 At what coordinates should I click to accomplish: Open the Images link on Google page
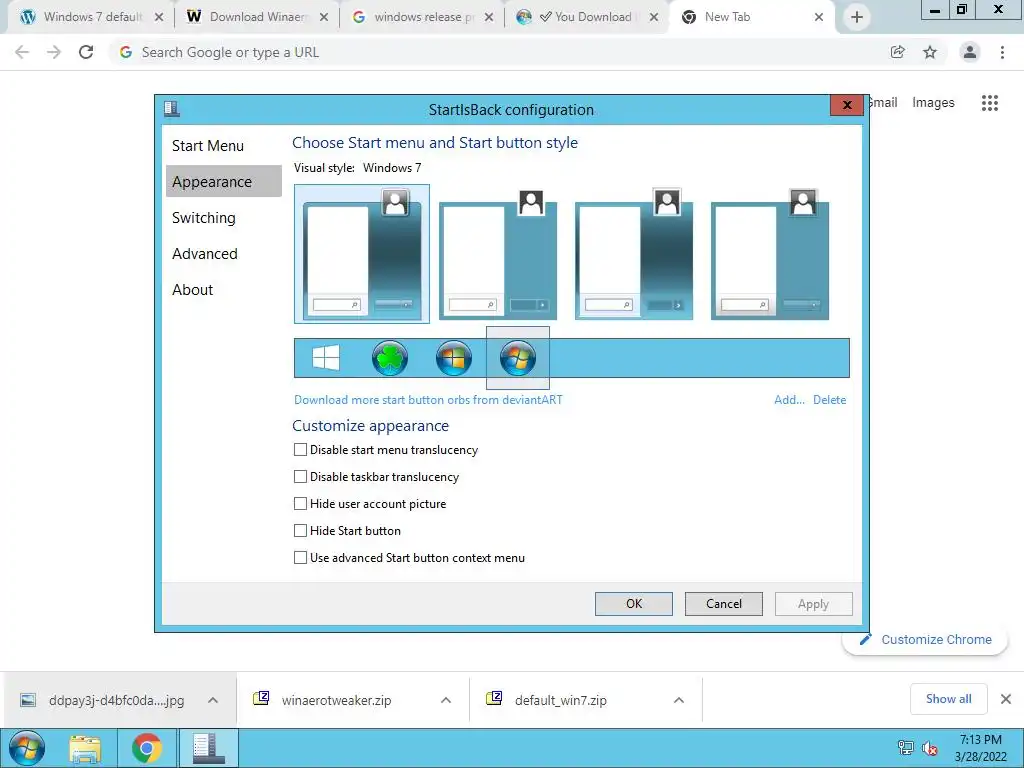[x=933, y=103]
